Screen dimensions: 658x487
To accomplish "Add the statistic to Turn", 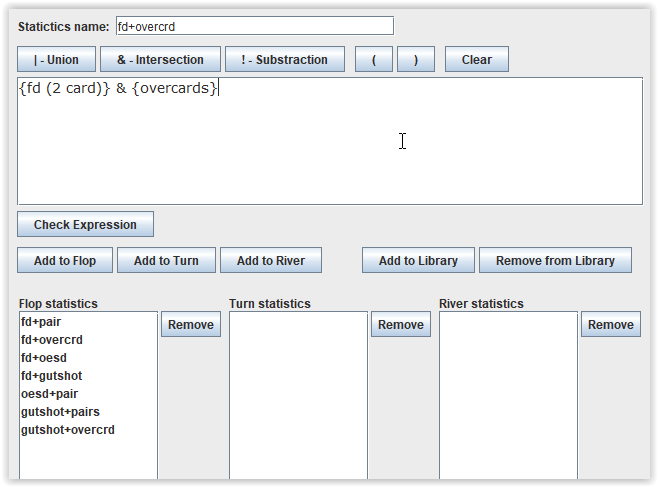I will 166,261.
